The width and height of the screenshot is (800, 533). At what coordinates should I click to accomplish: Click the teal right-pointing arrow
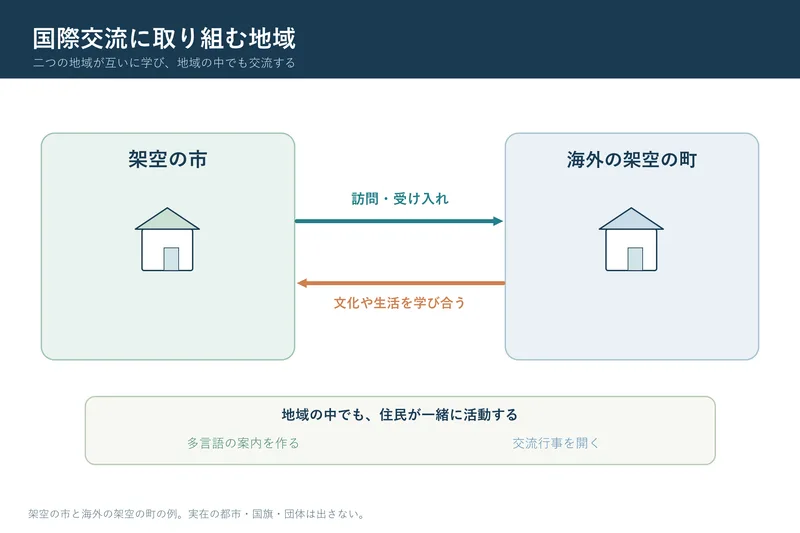399,221
